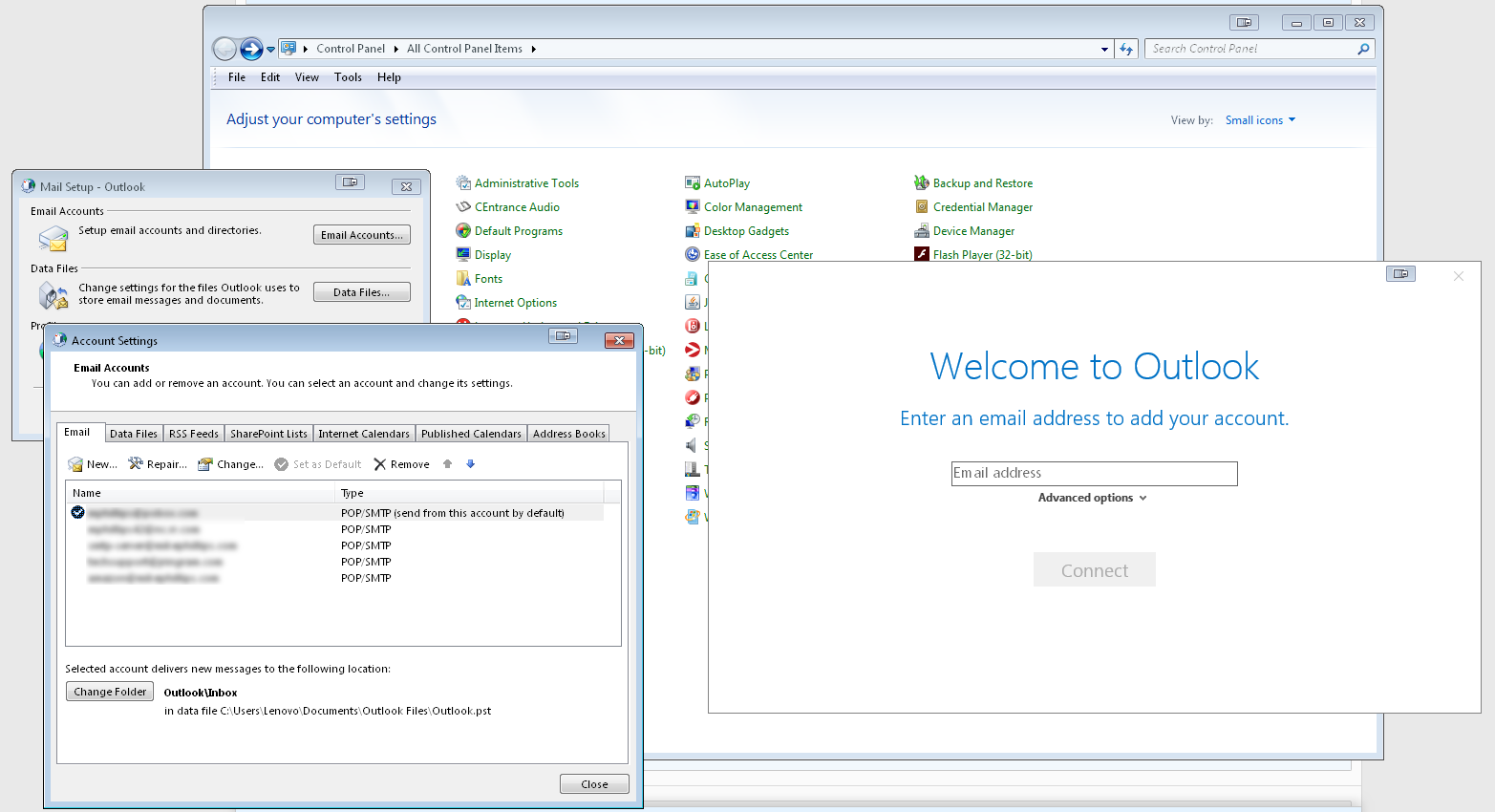The image size is (1495, 812).
Task: Click Change... in Account Settings toolbar
Action: coord(230,464)
